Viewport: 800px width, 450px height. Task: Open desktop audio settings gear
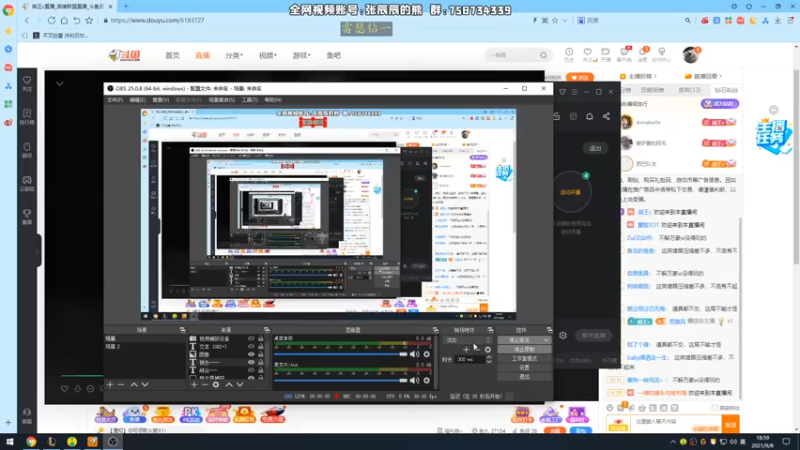coord(427,354)
